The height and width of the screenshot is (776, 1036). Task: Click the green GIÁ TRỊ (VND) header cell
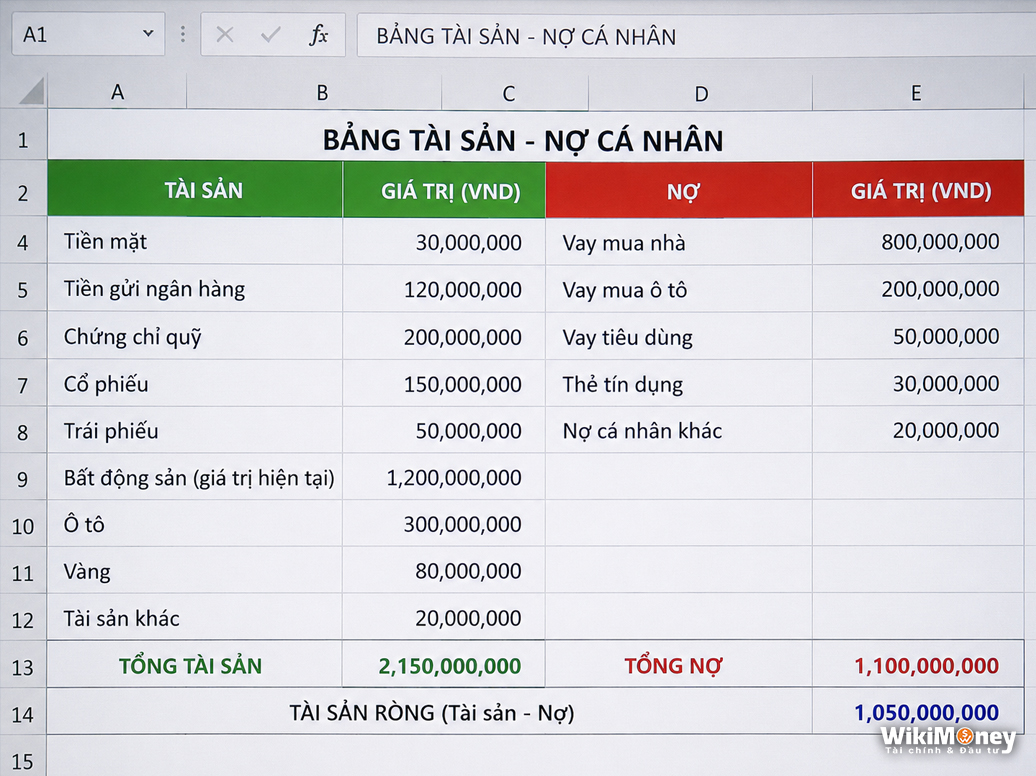[444, 191]
